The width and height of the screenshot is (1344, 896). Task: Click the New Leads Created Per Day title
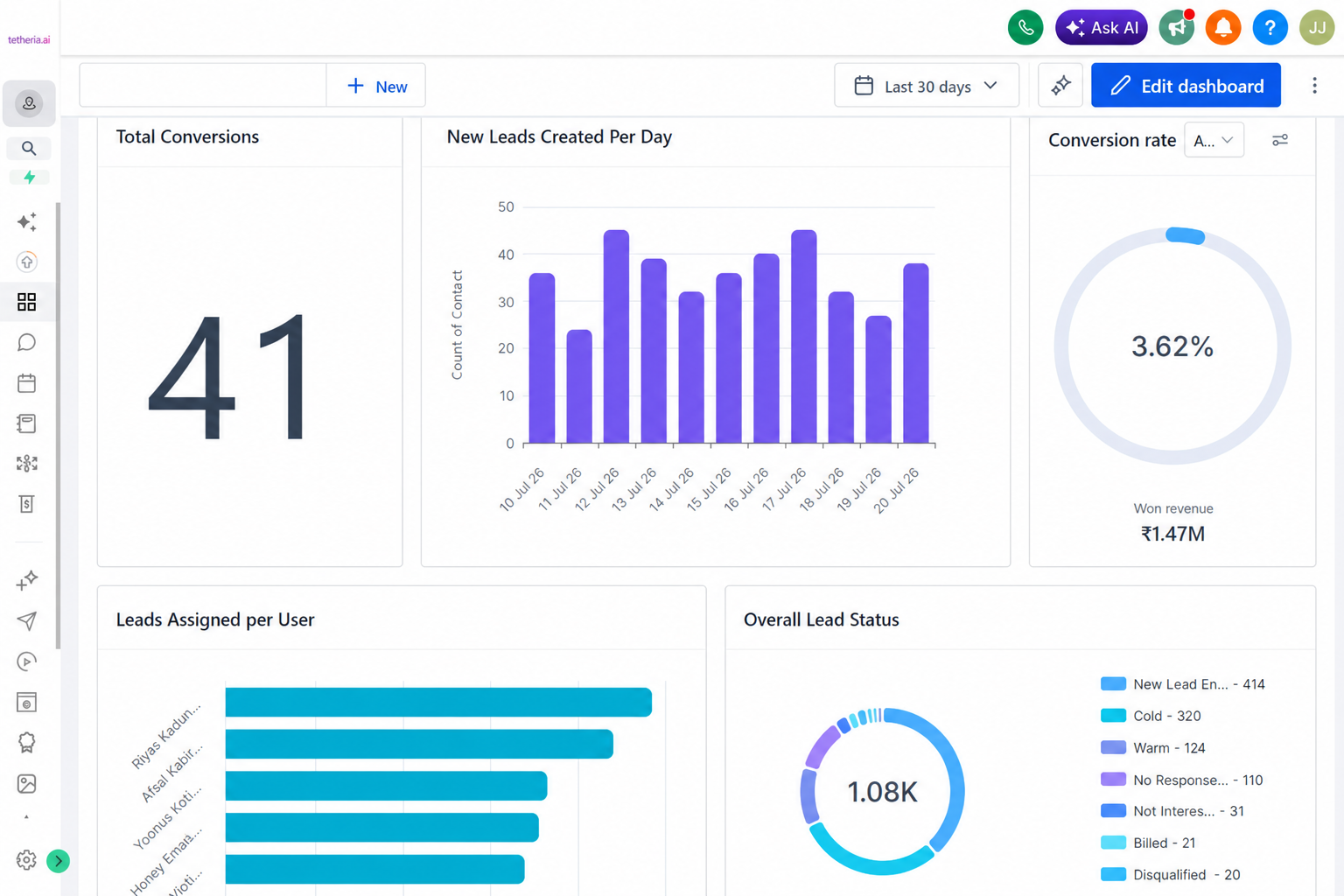(x=559, y=136)
